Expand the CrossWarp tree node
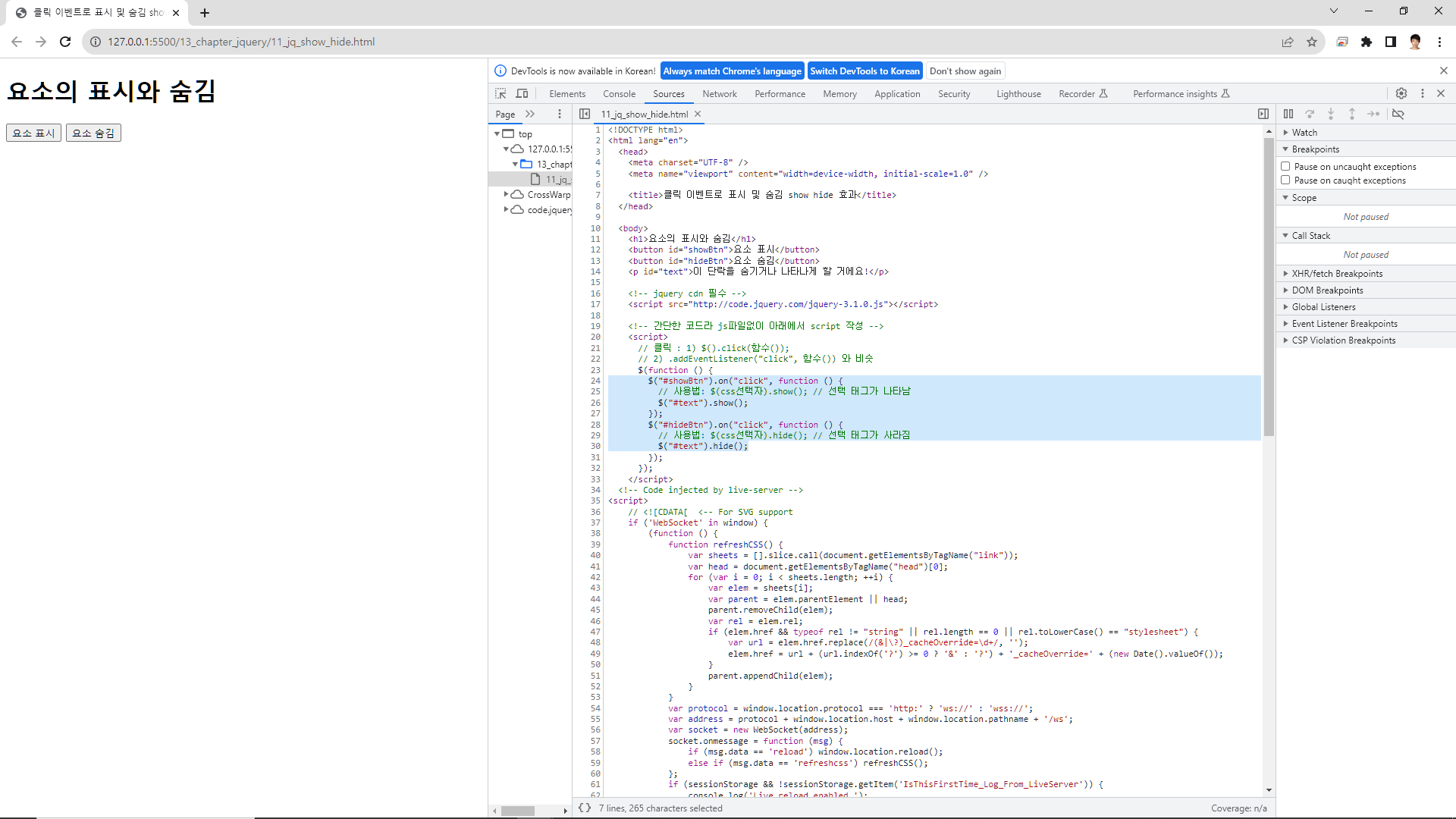The height and width of the screenshot is (819, 1456). point(507,194)
